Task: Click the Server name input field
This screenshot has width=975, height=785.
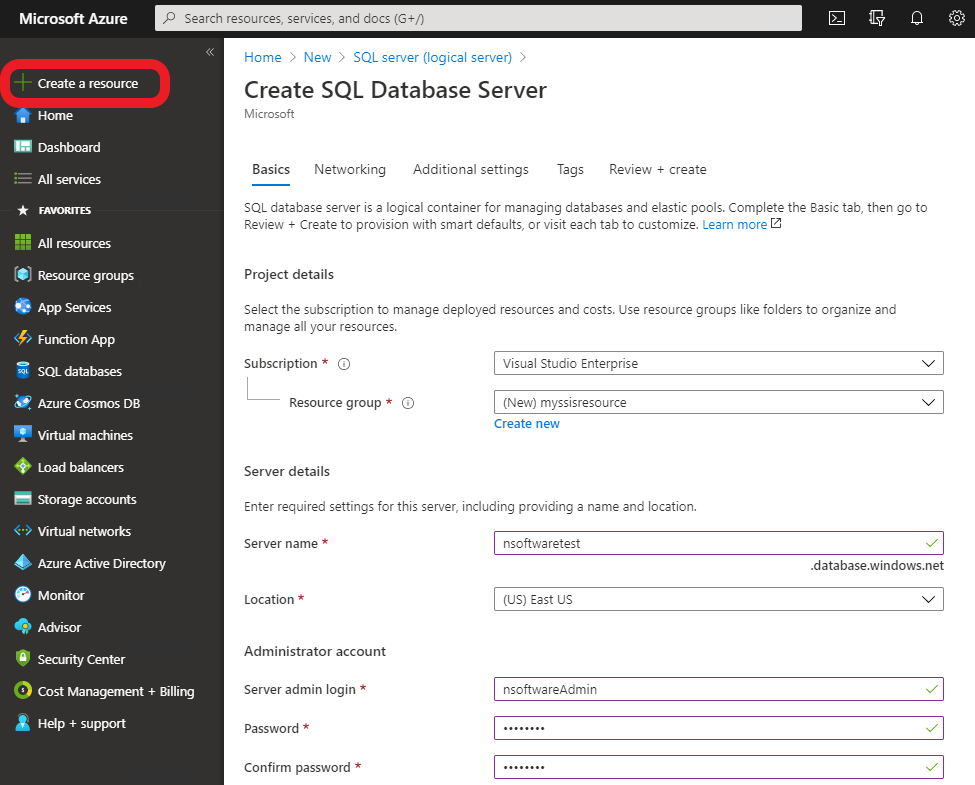Action: point(719,543)
